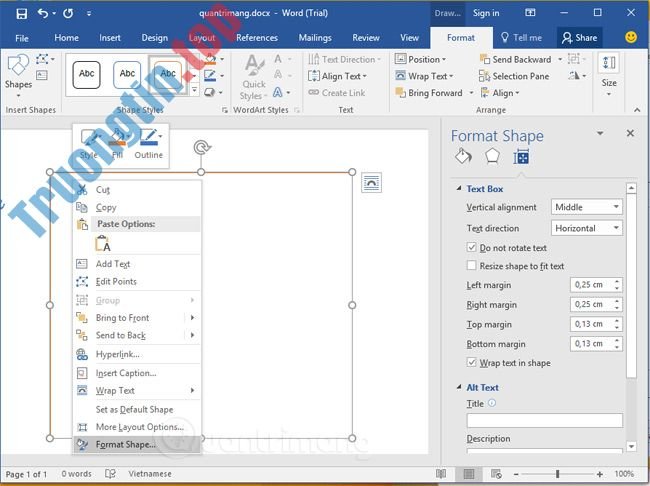Open the Size options in ribbon
The image size is (650, 486).
[x=609, y=76]
